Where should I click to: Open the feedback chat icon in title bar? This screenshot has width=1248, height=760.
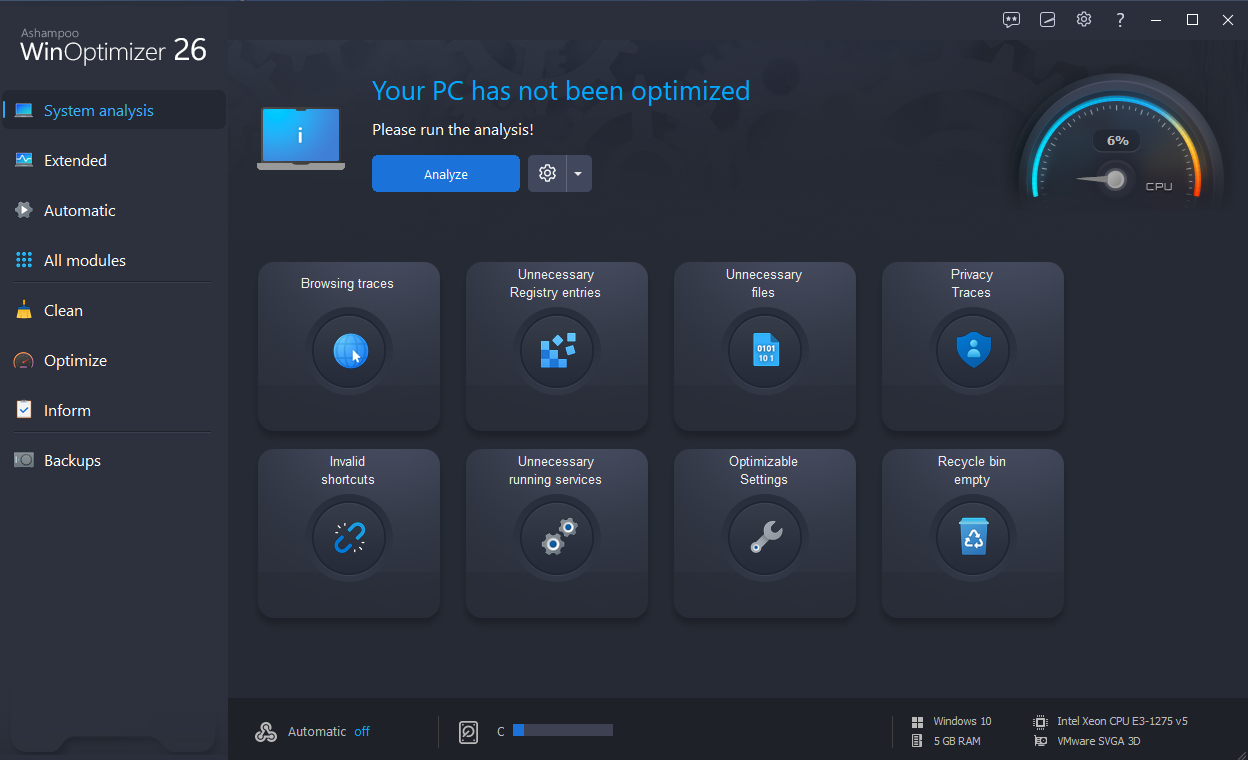(1011, 20)
